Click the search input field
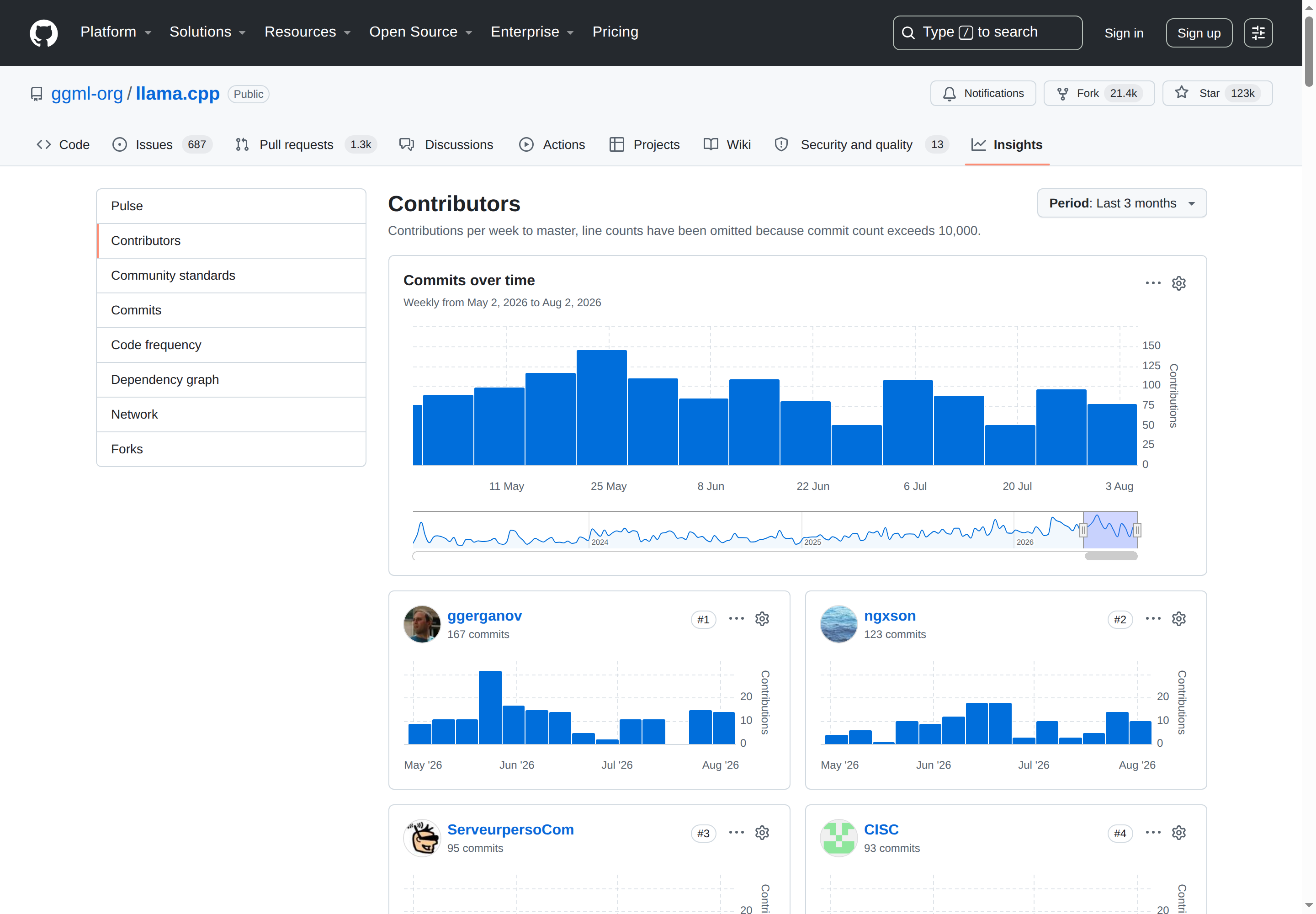Viewport: 1316px width, 914px height. click(x=987, y=33)
